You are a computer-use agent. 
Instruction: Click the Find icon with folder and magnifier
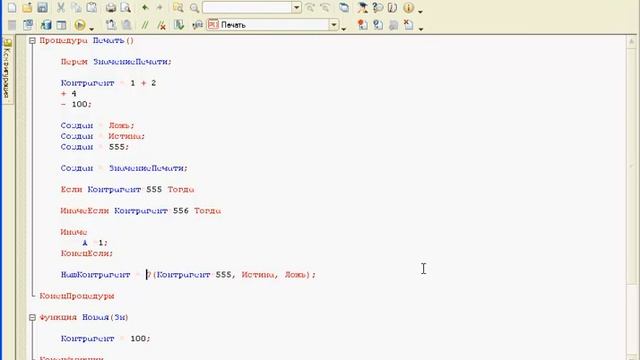click(x=178, y=7)
